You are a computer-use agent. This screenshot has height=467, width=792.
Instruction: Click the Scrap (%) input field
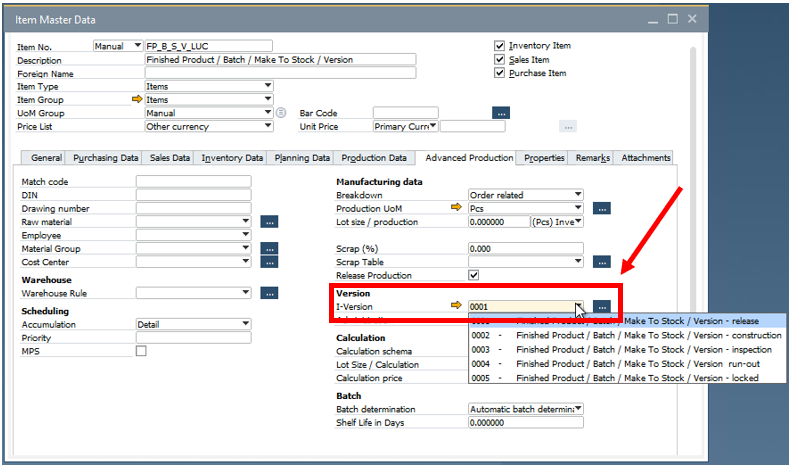(526, 248)
